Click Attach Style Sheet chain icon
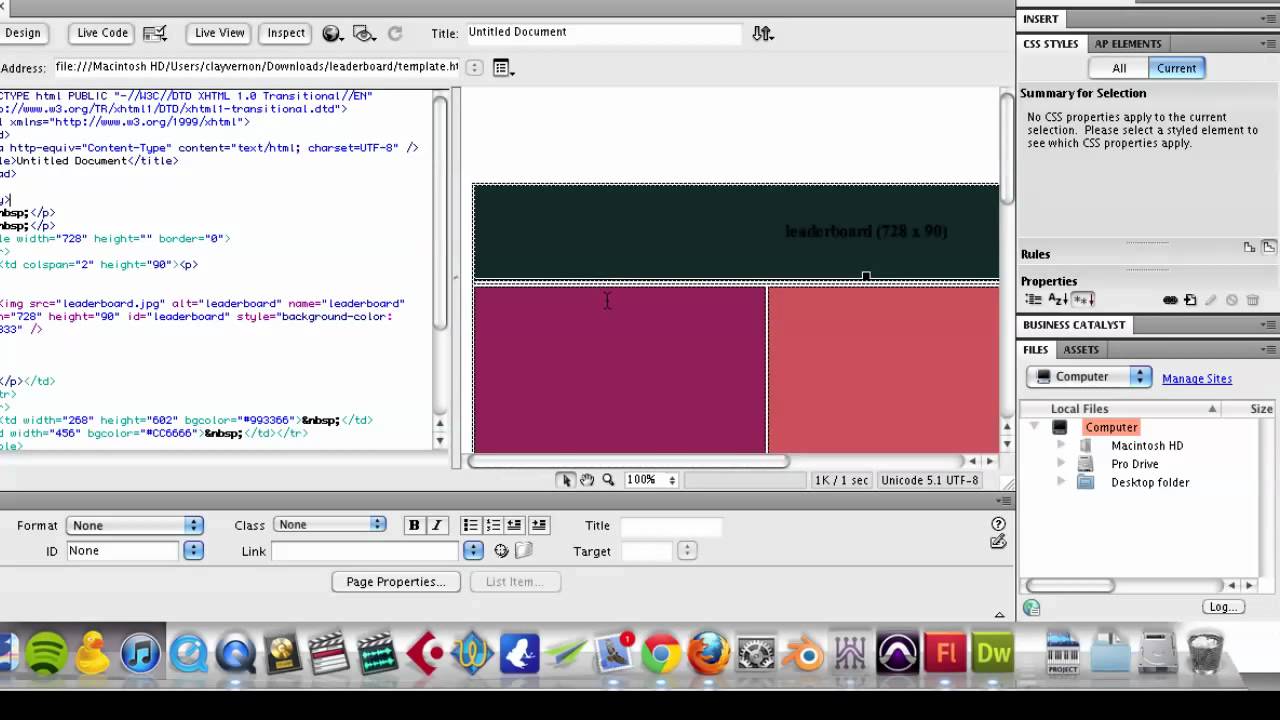Screen dimensions: 1280x720 tap(1170, 300)
